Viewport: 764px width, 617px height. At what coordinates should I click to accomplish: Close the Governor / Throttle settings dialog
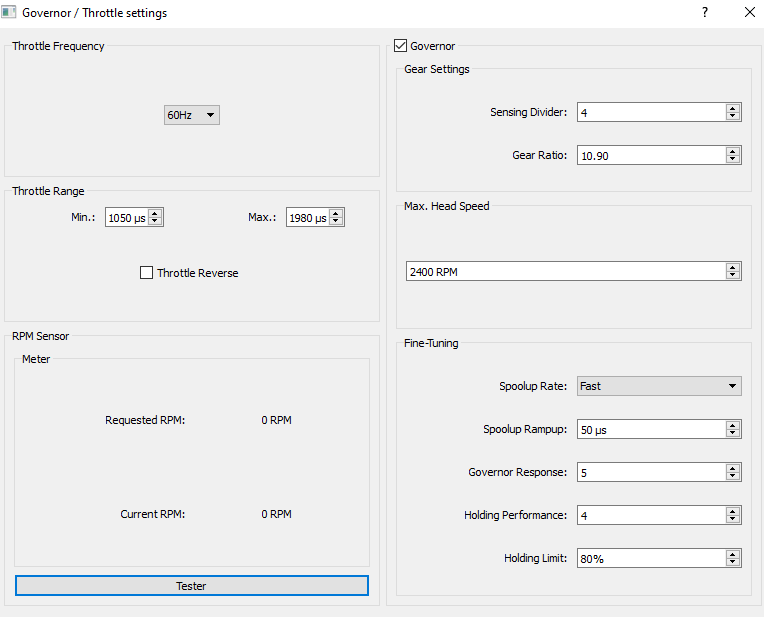(x=749, y=13)
